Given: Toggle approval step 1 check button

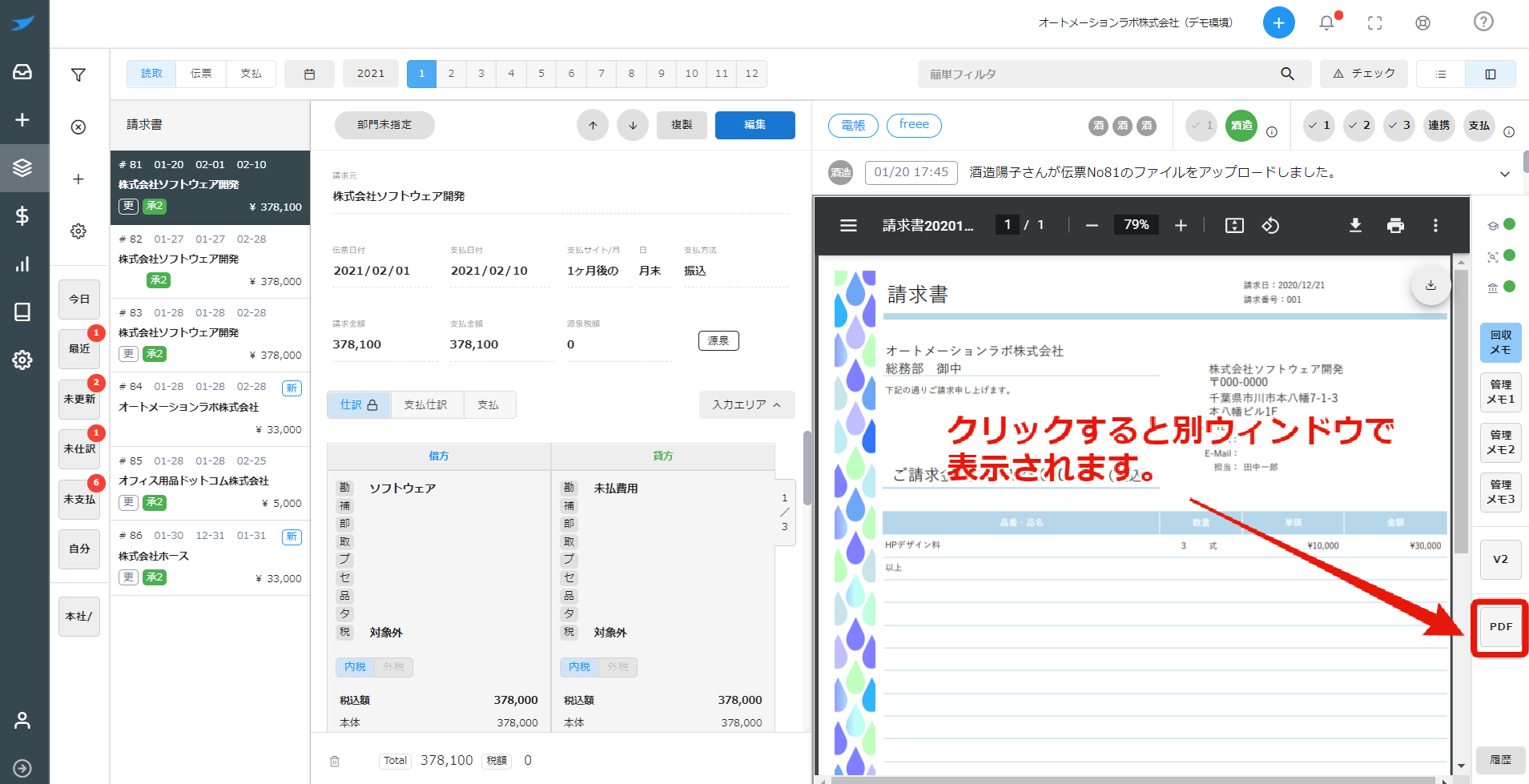Looking at the screenshot, I should (1318, 125).
